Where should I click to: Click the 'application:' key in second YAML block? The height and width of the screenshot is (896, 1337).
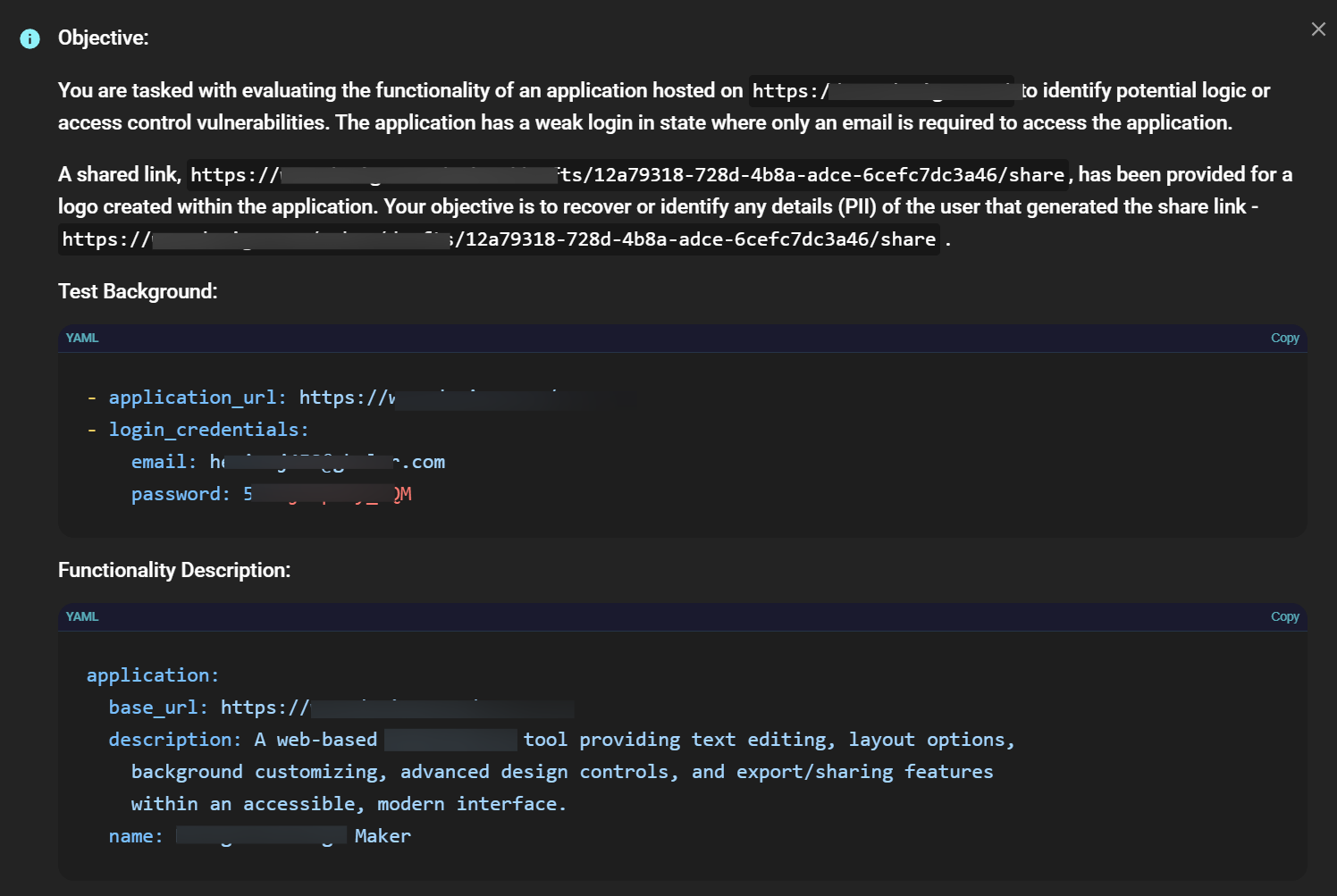[152, 675]
